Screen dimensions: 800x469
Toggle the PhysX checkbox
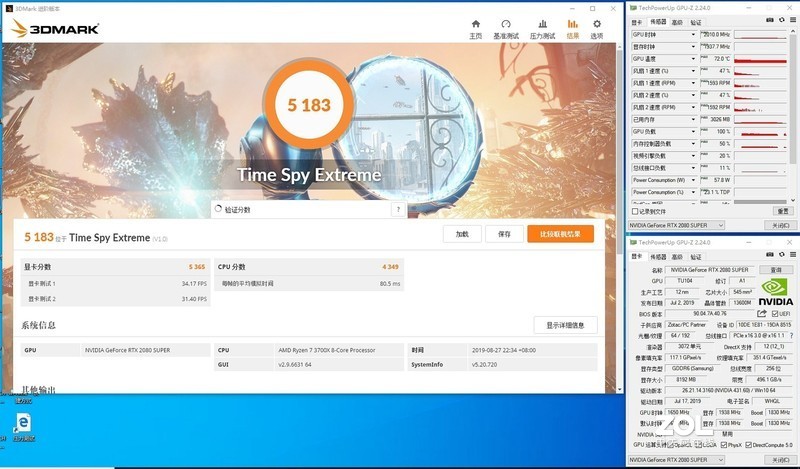coord(723,445)
